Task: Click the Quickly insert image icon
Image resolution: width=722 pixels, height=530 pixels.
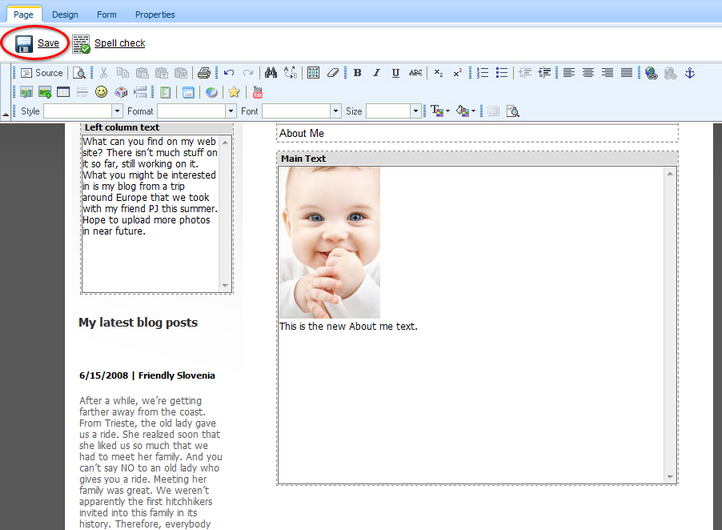Action: tap(45, 92)
